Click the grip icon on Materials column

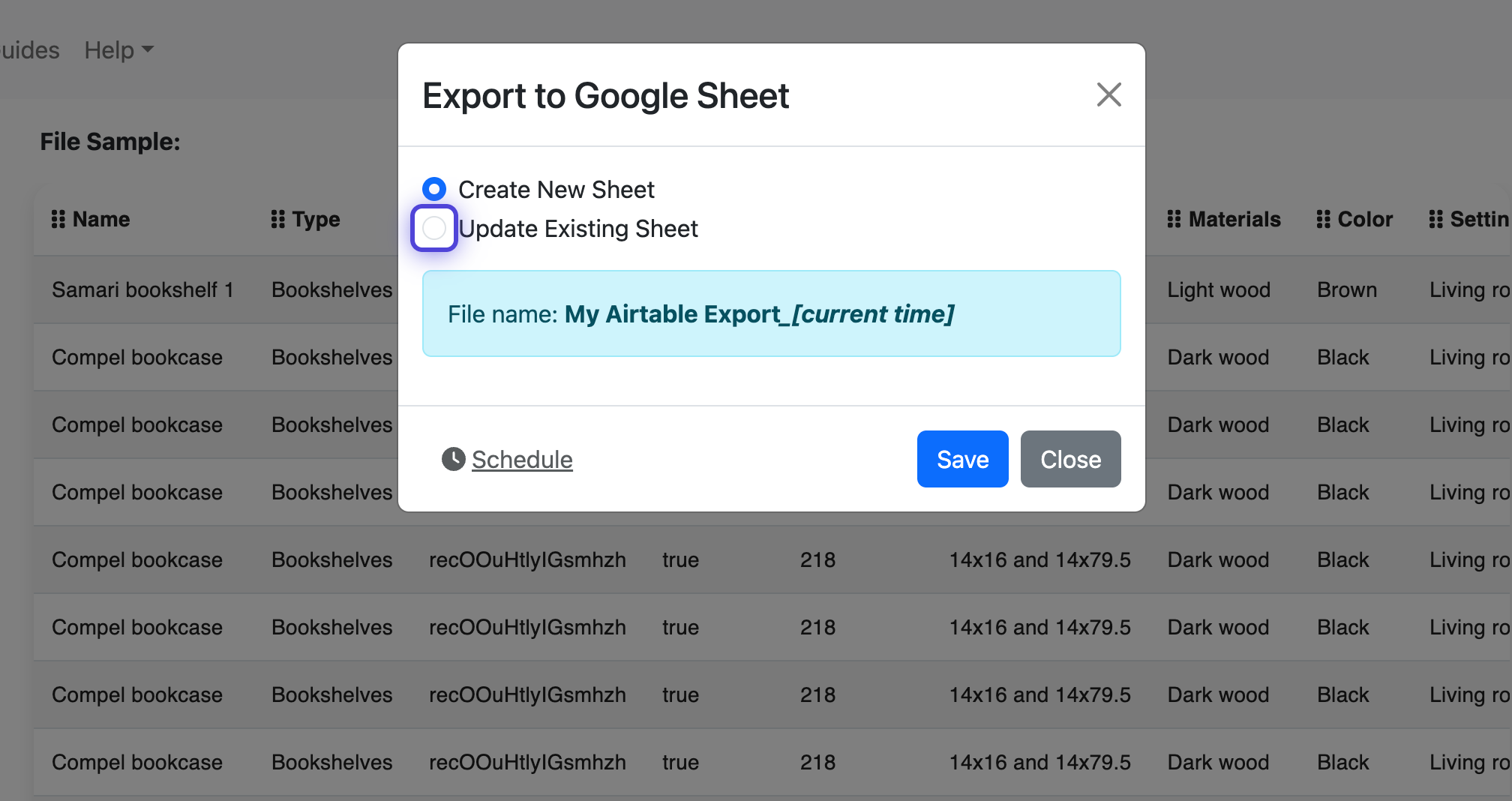(x=1174, y=219)
